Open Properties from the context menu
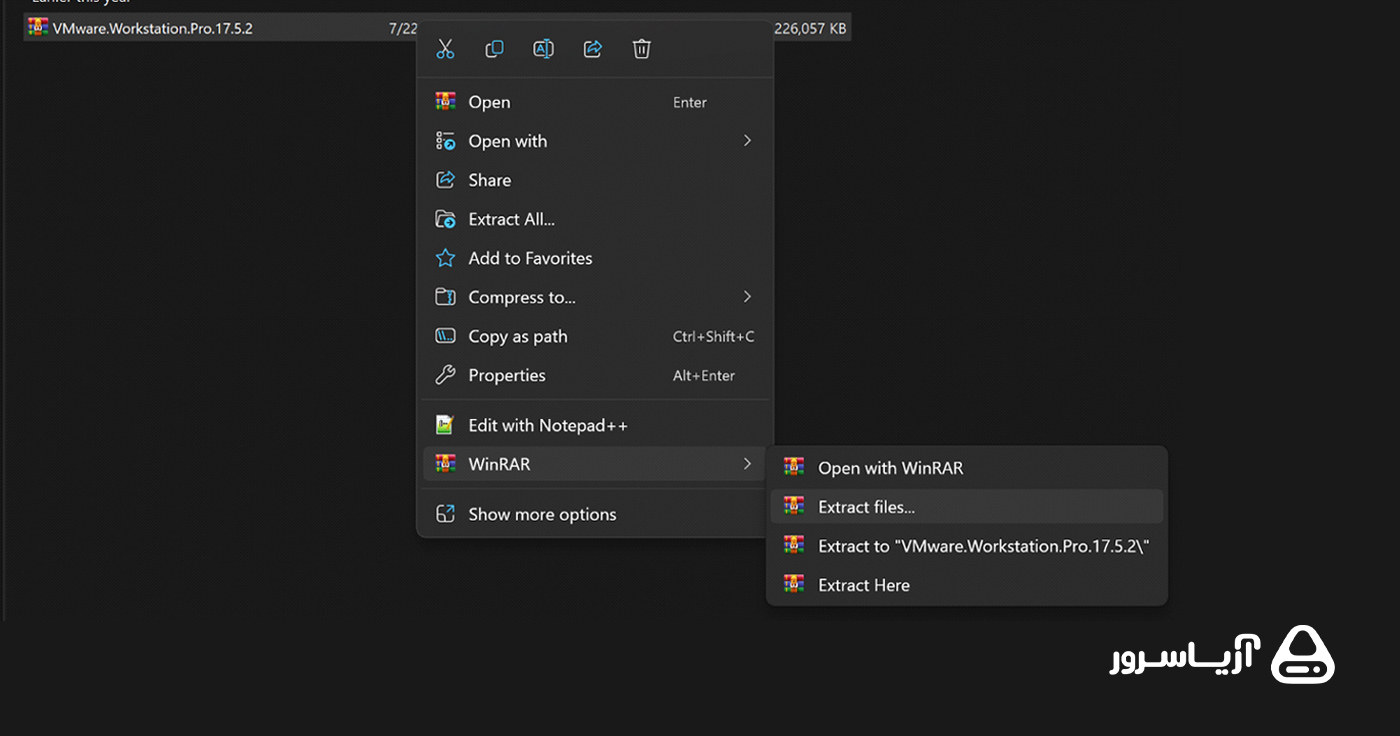 tap(597, 375)
